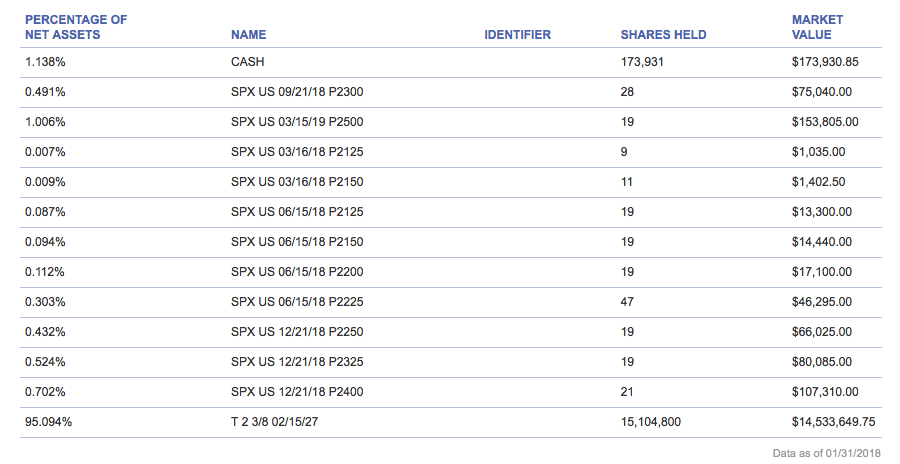Select the 15,104,800 shares held value
Screen dimensions: 900x464
coord(650,422)
